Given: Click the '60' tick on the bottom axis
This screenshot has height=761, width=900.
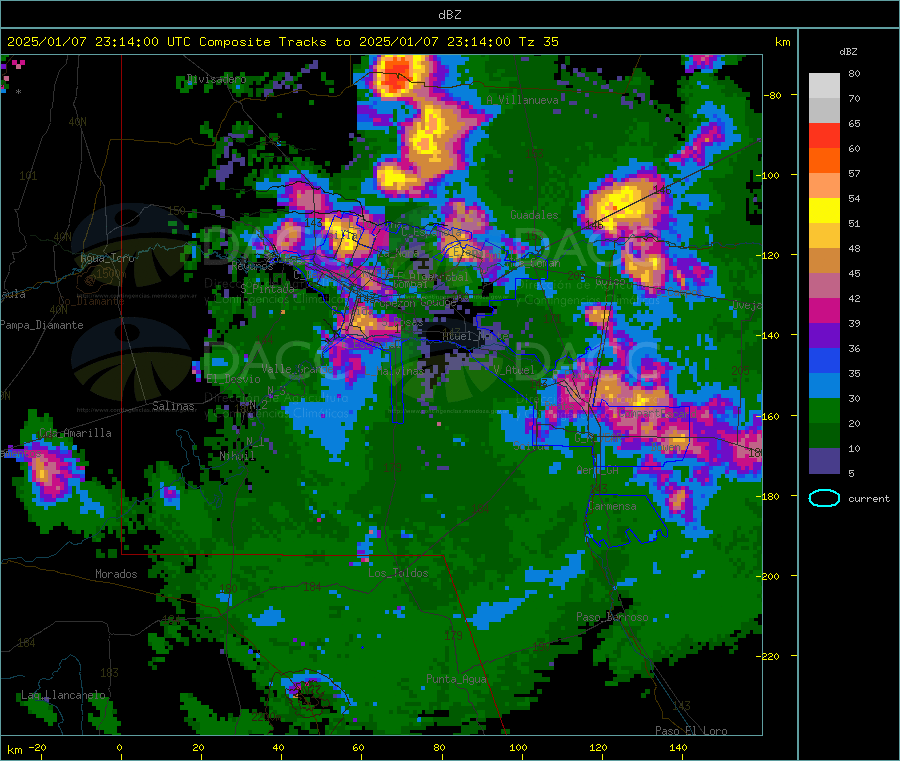Looking at the screenshot, I should pyautogui.click(x=358, y=747).
